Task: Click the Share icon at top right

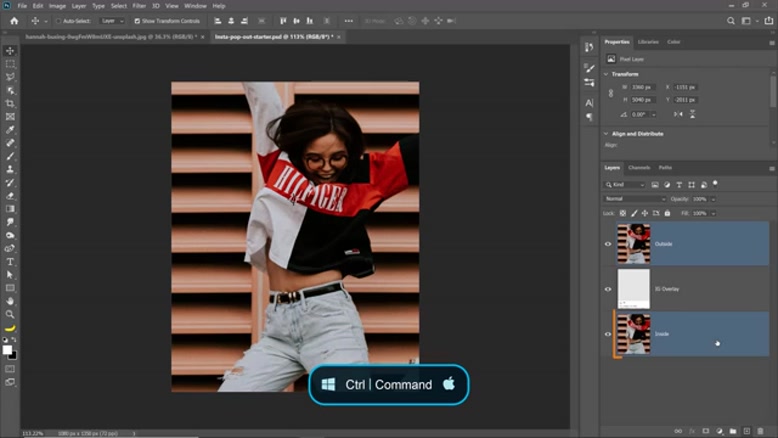Action: (x=769, y=21)
